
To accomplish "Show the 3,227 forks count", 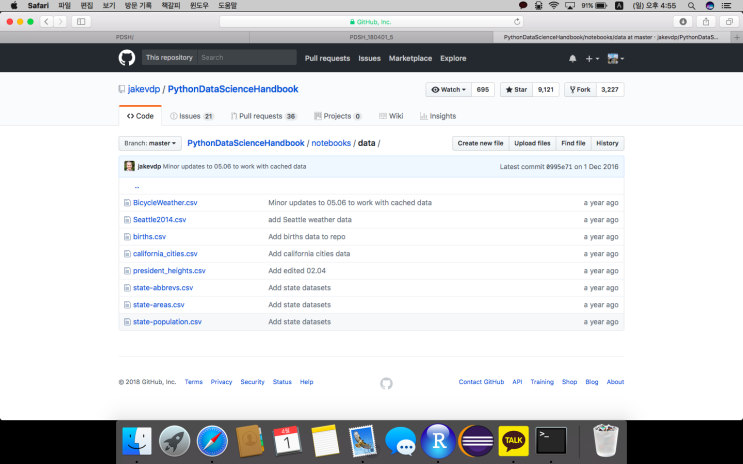I will (x=610, y=90).
